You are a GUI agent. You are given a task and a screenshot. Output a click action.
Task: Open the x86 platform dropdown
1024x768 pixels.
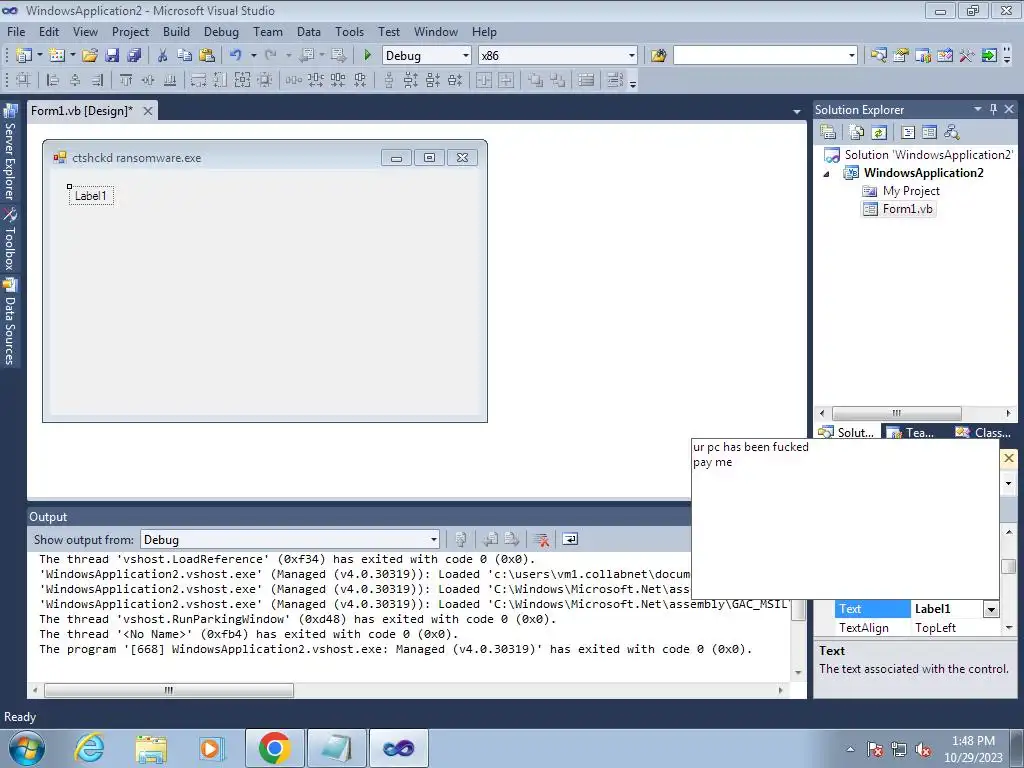coord(632,56)
